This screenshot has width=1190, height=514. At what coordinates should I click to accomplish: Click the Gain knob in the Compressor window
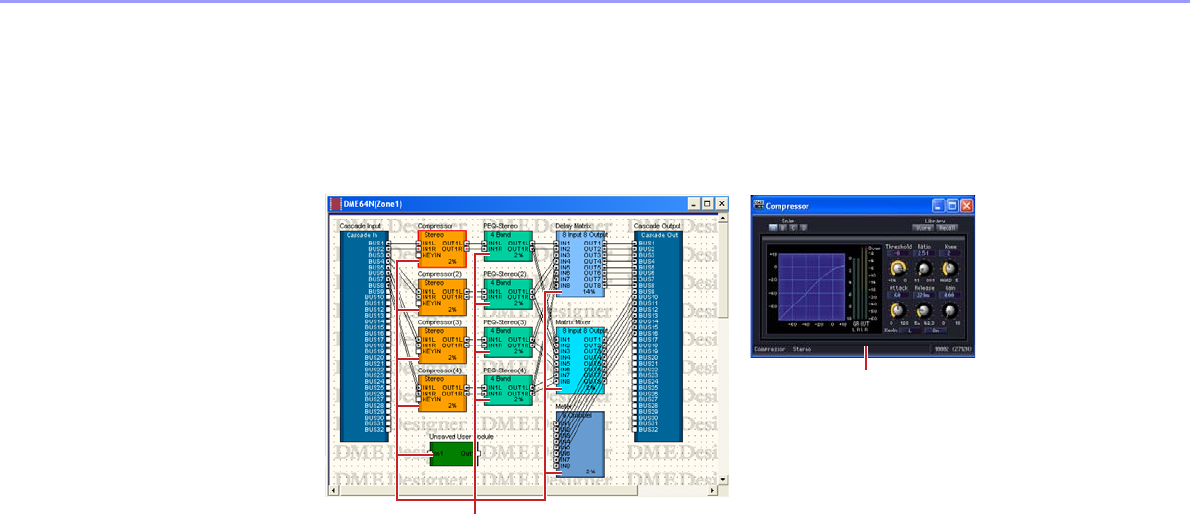950,311
